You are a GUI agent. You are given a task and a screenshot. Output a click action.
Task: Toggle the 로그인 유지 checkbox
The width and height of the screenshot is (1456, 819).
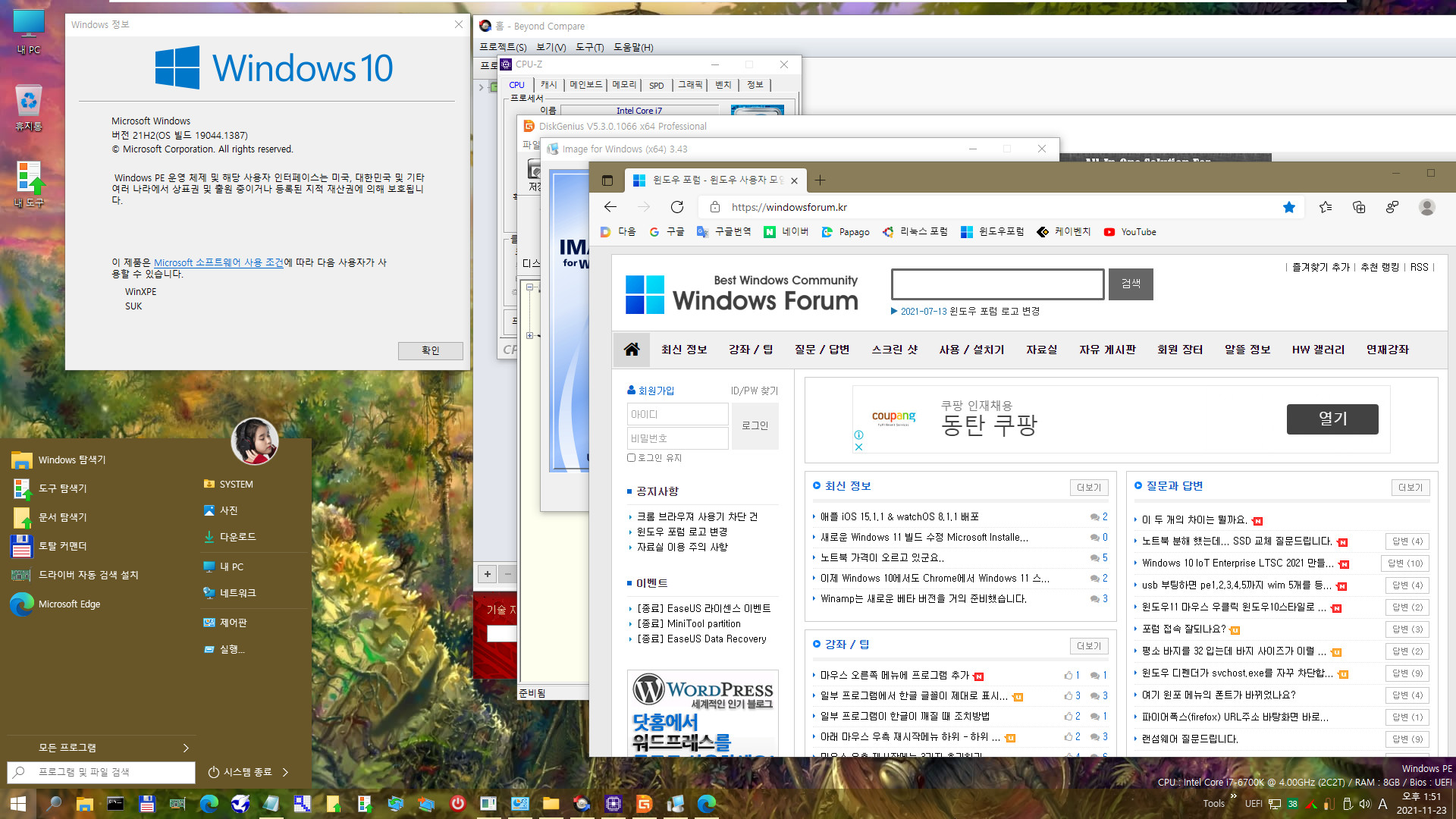coord(631,458)
